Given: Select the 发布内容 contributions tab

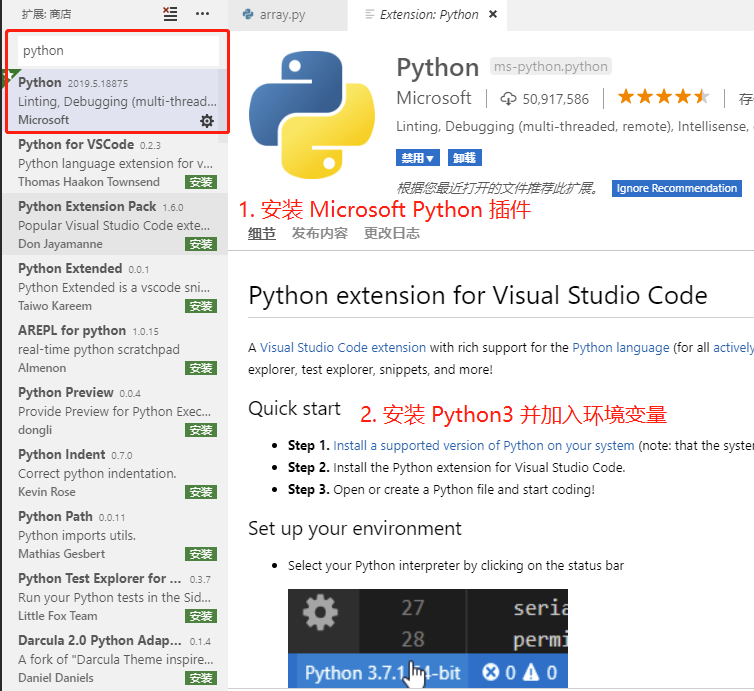Looking at the screenshot, I should tap(319, 233).
